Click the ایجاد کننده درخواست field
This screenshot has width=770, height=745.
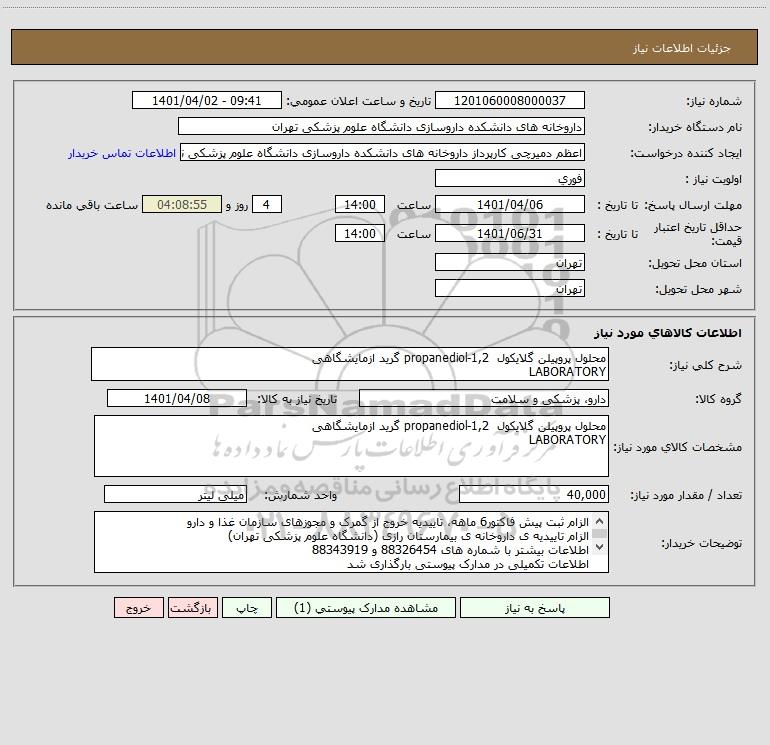pyautogui.click(x=383, y=152)
